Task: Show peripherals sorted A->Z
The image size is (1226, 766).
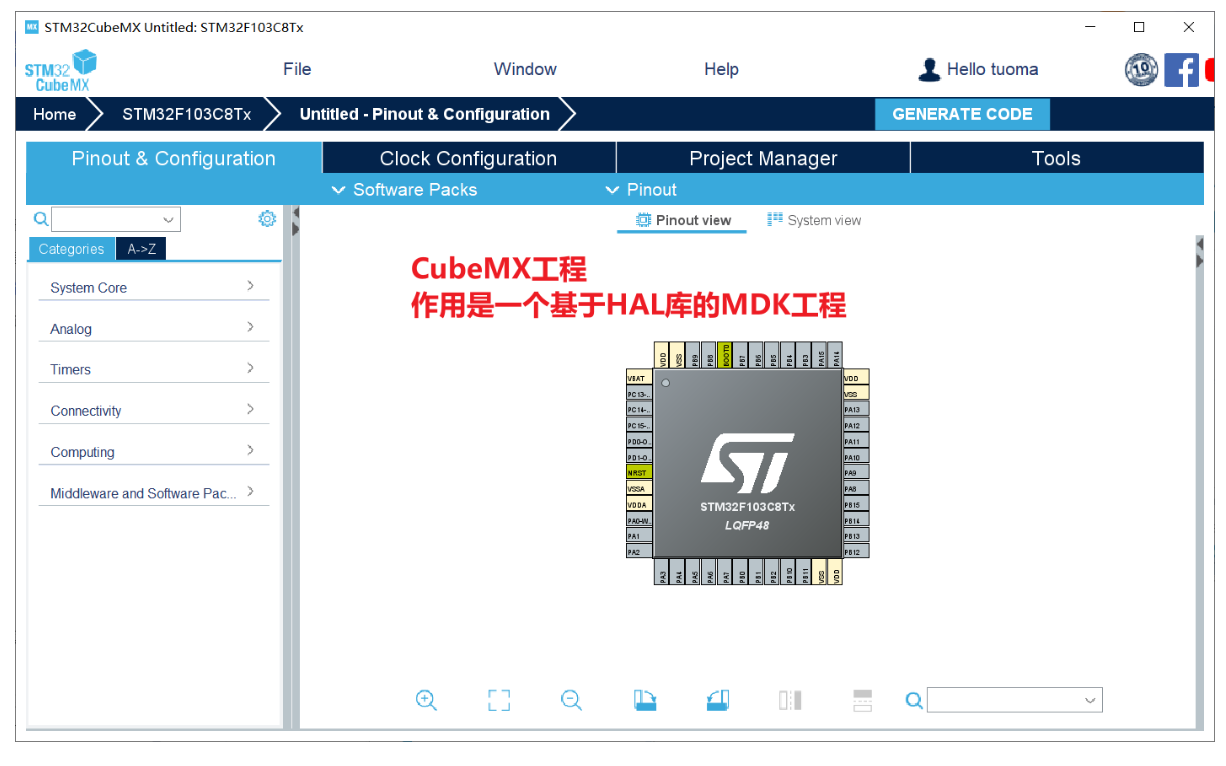Action: (x=141, y=249)
